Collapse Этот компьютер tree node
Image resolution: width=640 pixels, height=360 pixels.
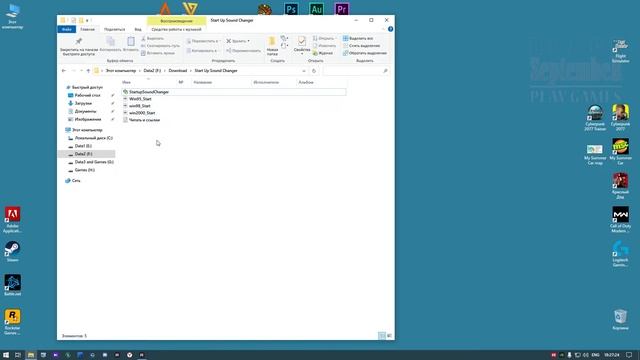point(87,130)
